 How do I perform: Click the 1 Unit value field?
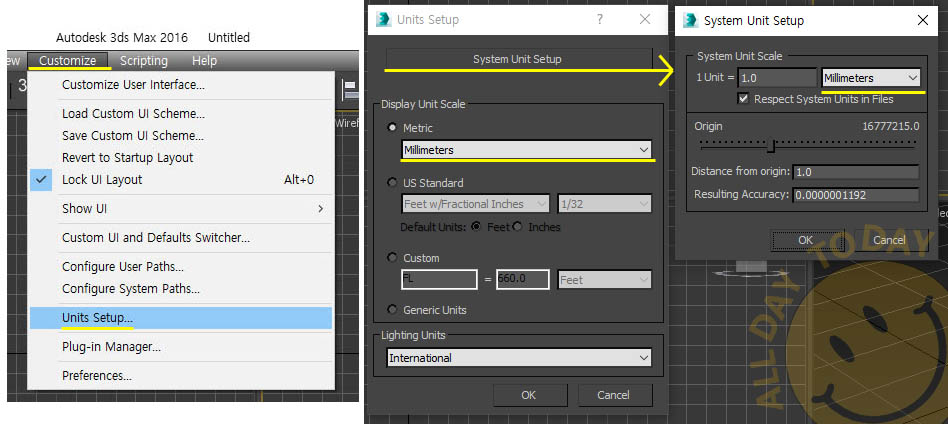pos(778,78)
